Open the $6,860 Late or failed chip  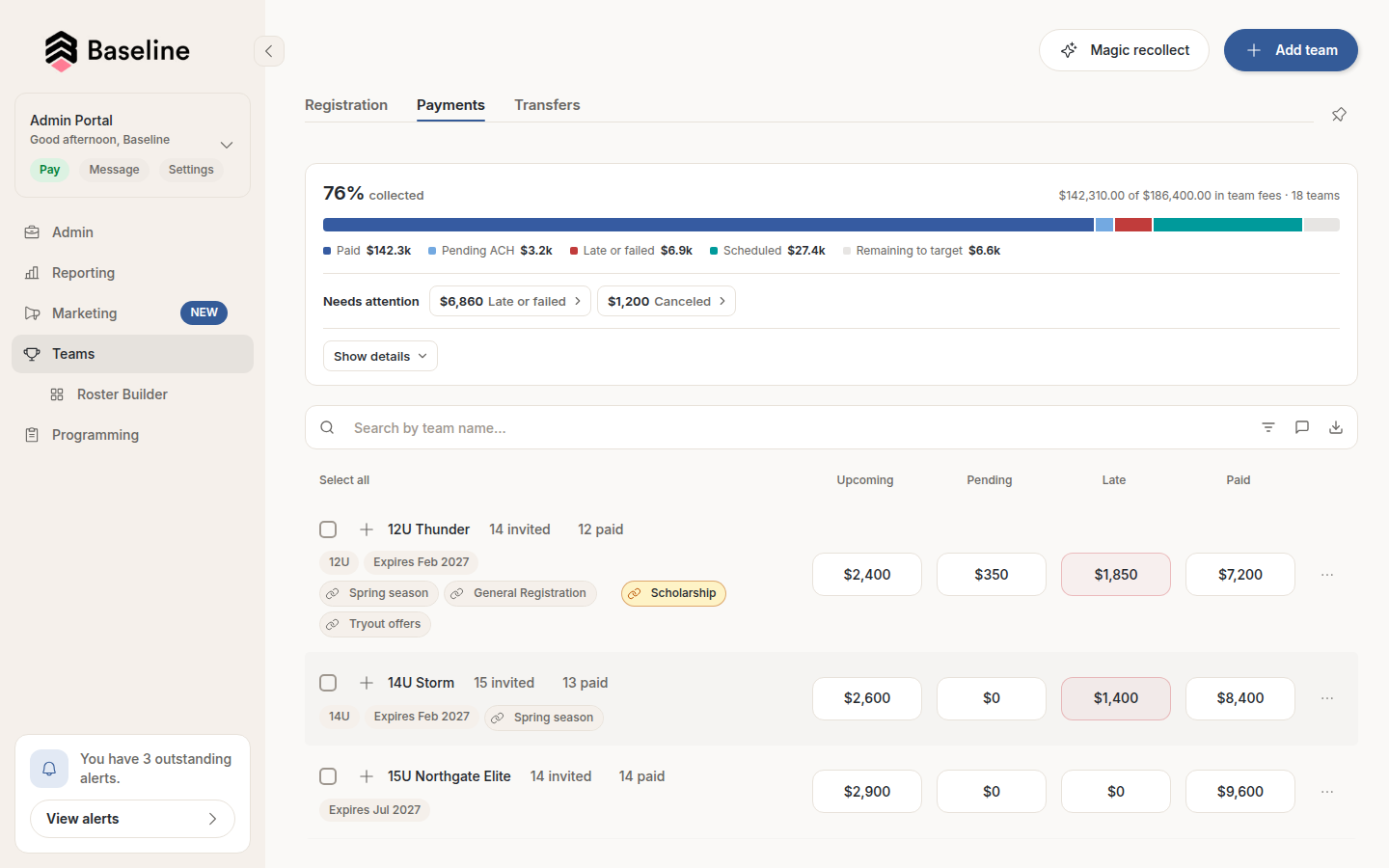tap(509, 301)
